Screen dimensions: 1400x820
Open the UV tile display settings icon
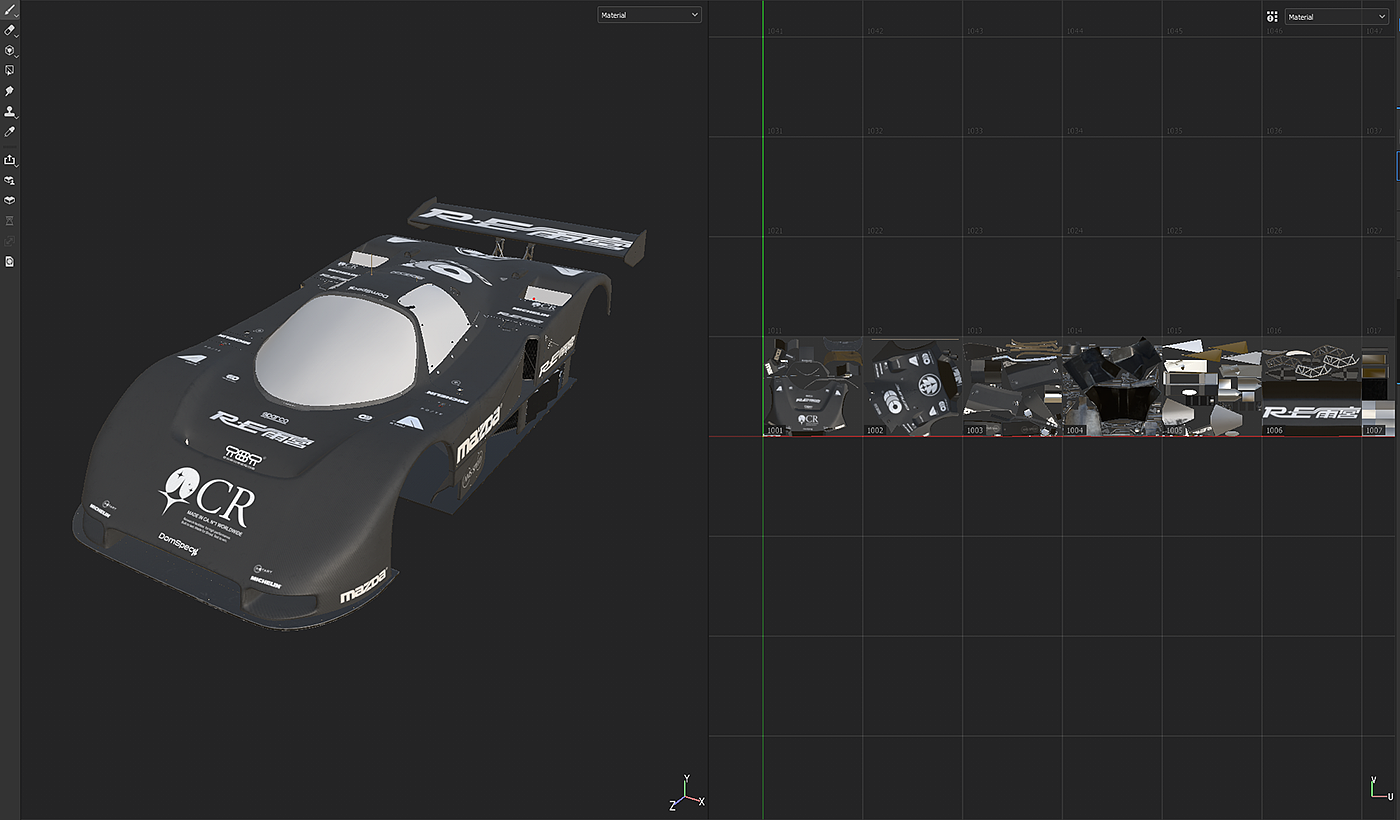(x=1272, y=17)
